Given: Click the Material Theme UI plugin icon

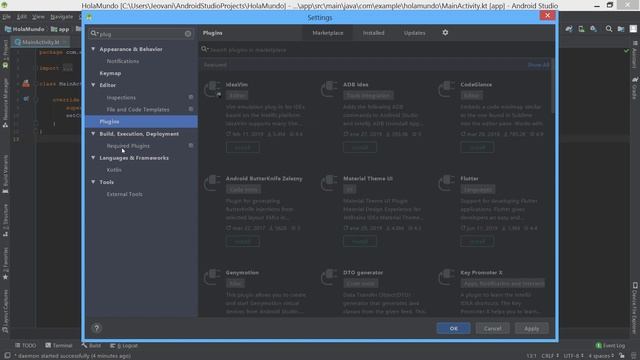Looking at the screenshot, I should click(330, 183).
